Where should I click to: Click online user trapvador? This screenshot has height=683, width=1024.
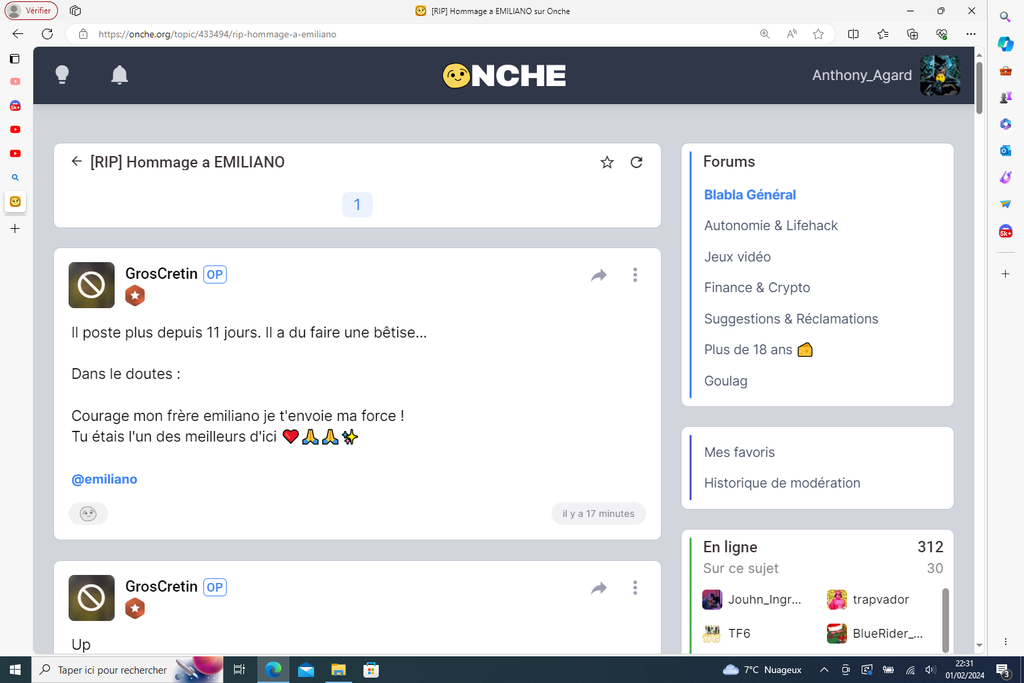pos(868,599)
